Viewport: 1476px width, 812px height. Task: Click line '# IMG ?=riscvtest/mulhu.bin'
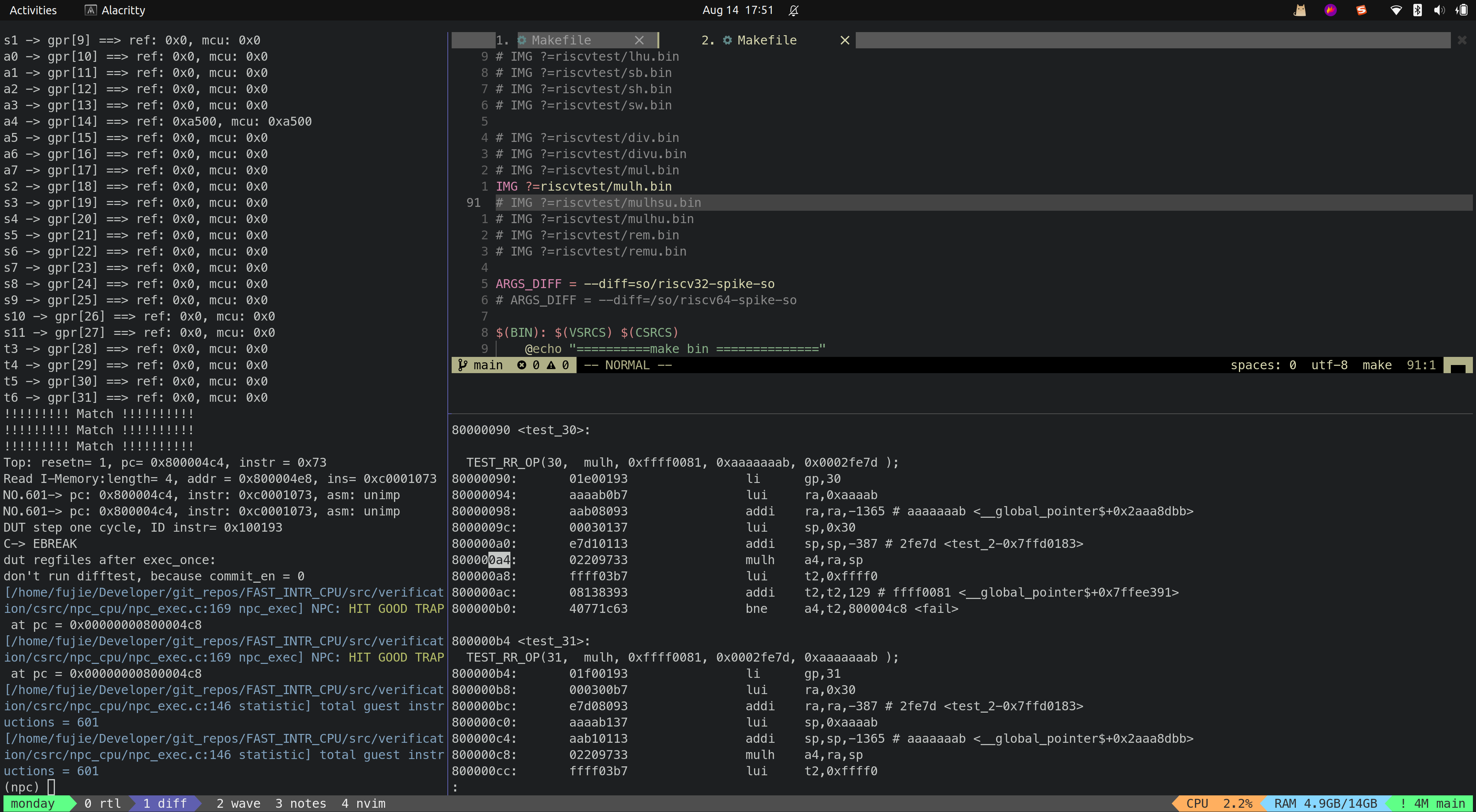tap(594, 219)
